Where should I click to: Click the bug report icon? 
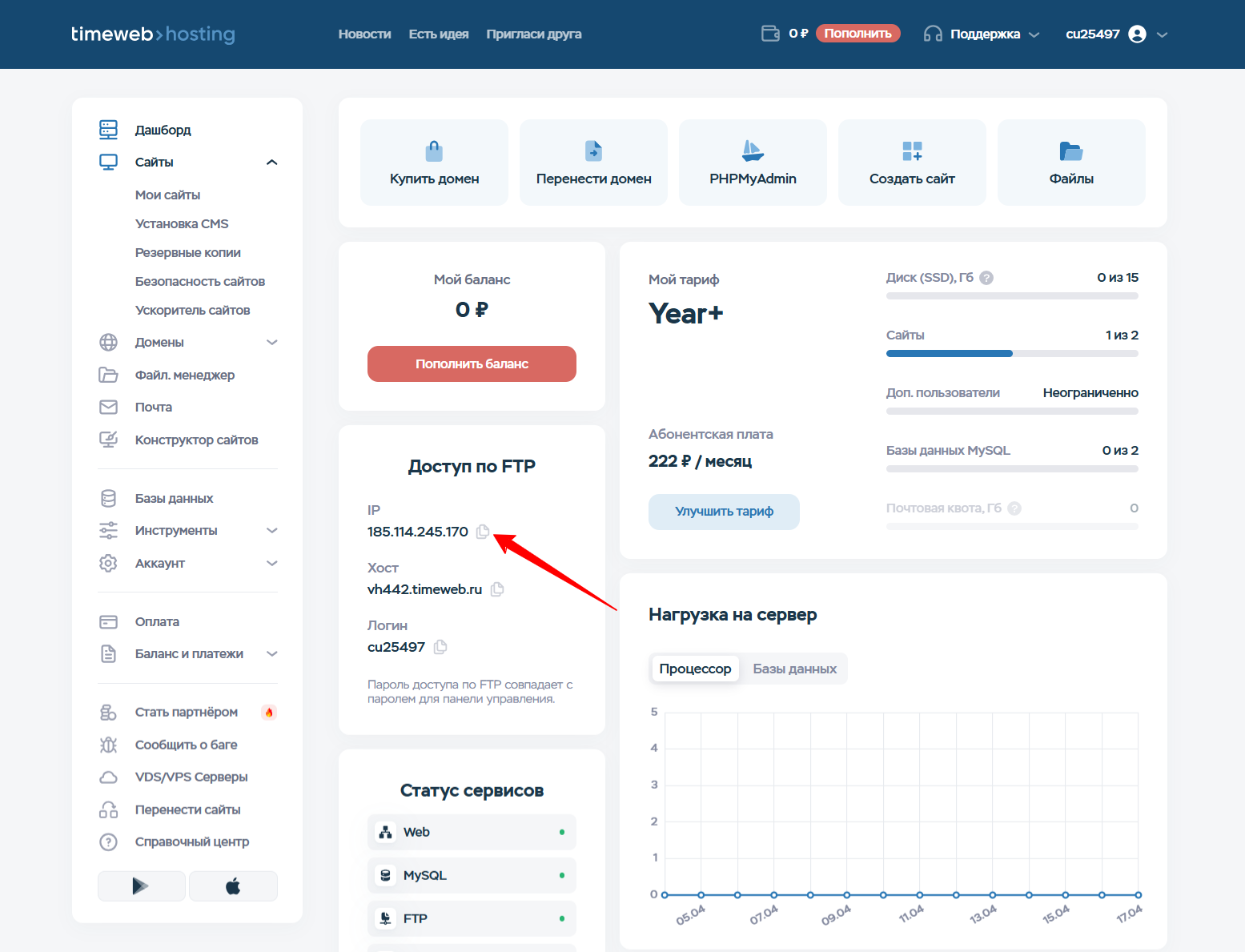[108, 745]
